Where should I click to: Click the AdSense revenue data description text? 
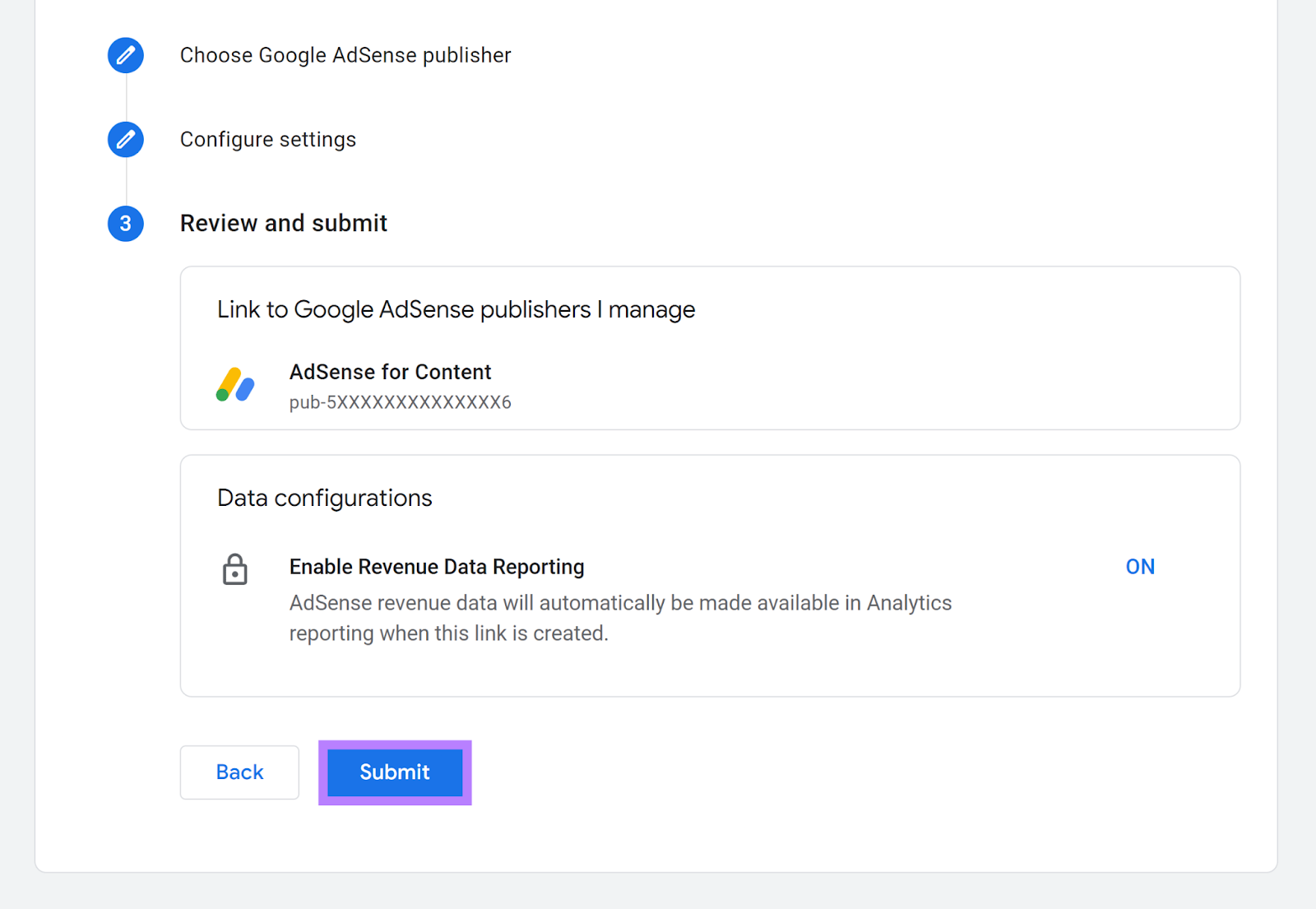[x=620, y=618]
